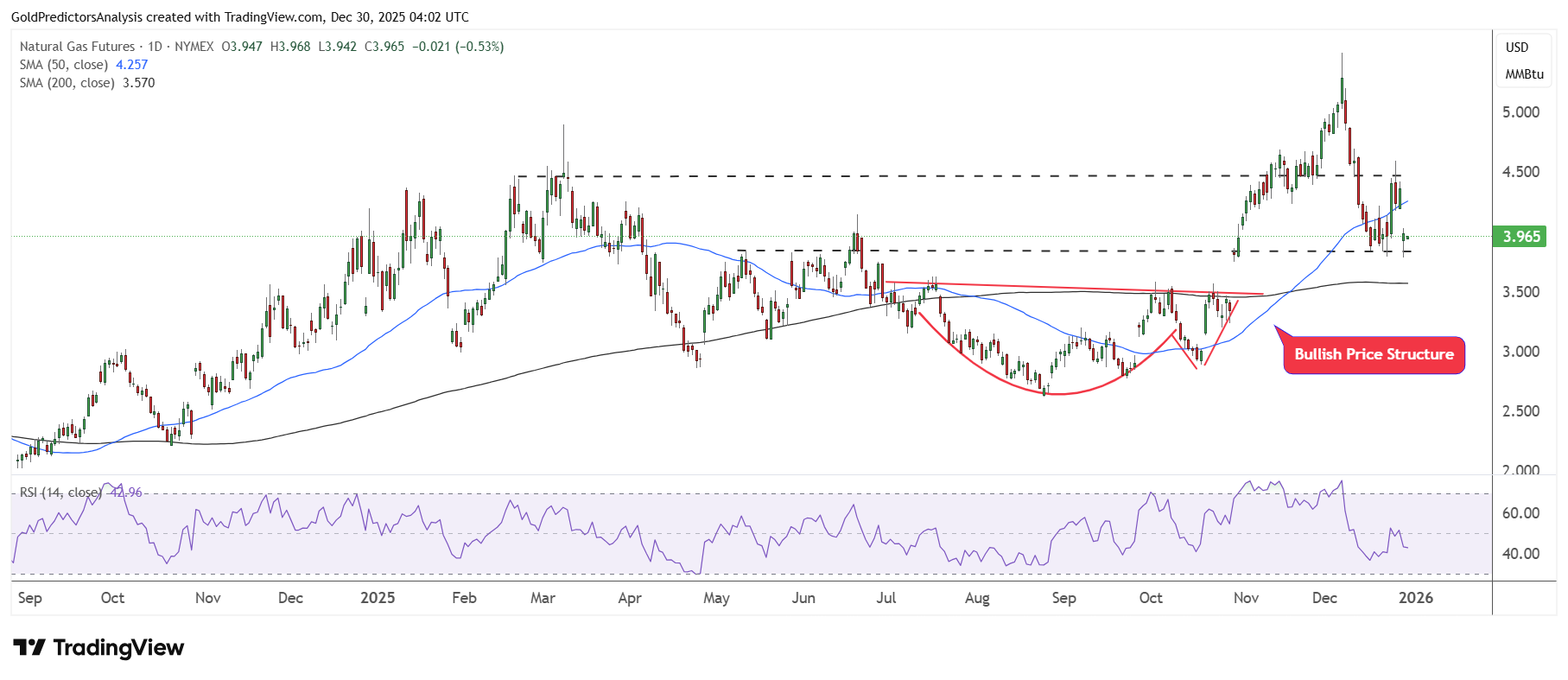Screen dimensions: 1568x680
Task: Open the USD currency selector
Action: pyautogui.click(x=1517, y=48)
